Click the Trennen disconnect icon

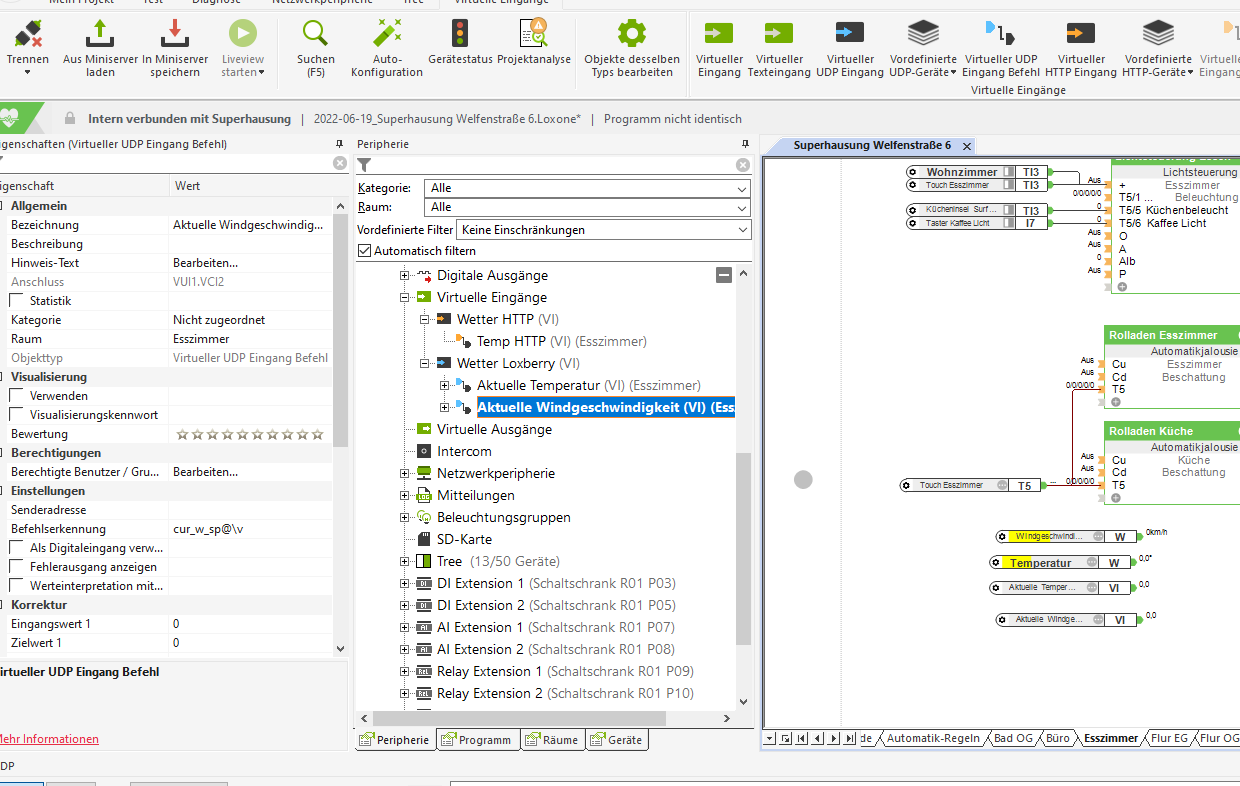pyautogui.click(x=27, y=35)
